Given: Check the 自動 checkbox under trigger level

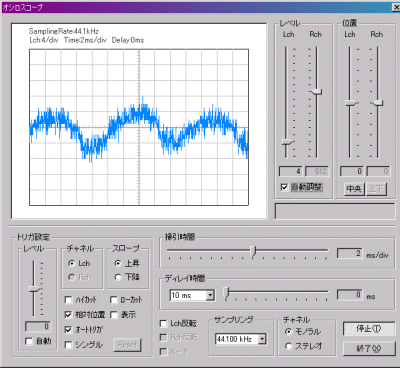Looking at the screenshot, I should click(x=29, y=341).
